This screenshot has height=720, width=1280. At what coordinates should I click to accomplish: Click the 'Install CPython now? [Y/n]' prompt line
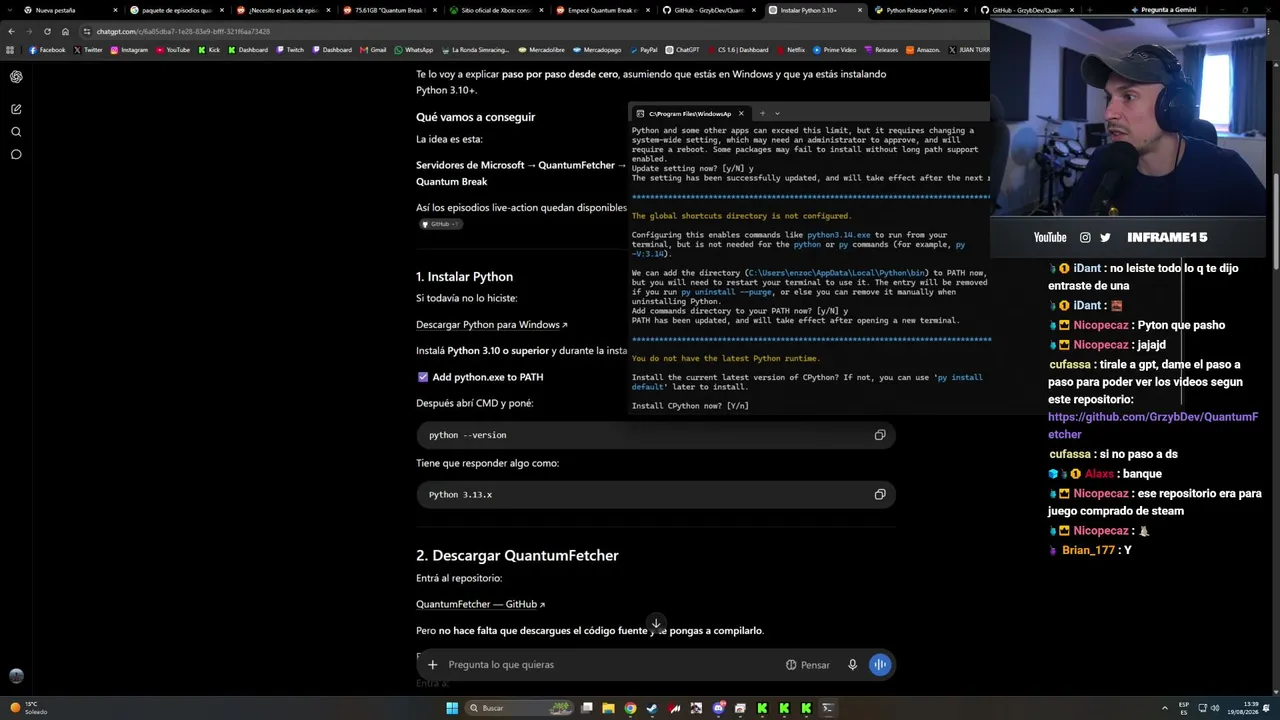[690, 406]
